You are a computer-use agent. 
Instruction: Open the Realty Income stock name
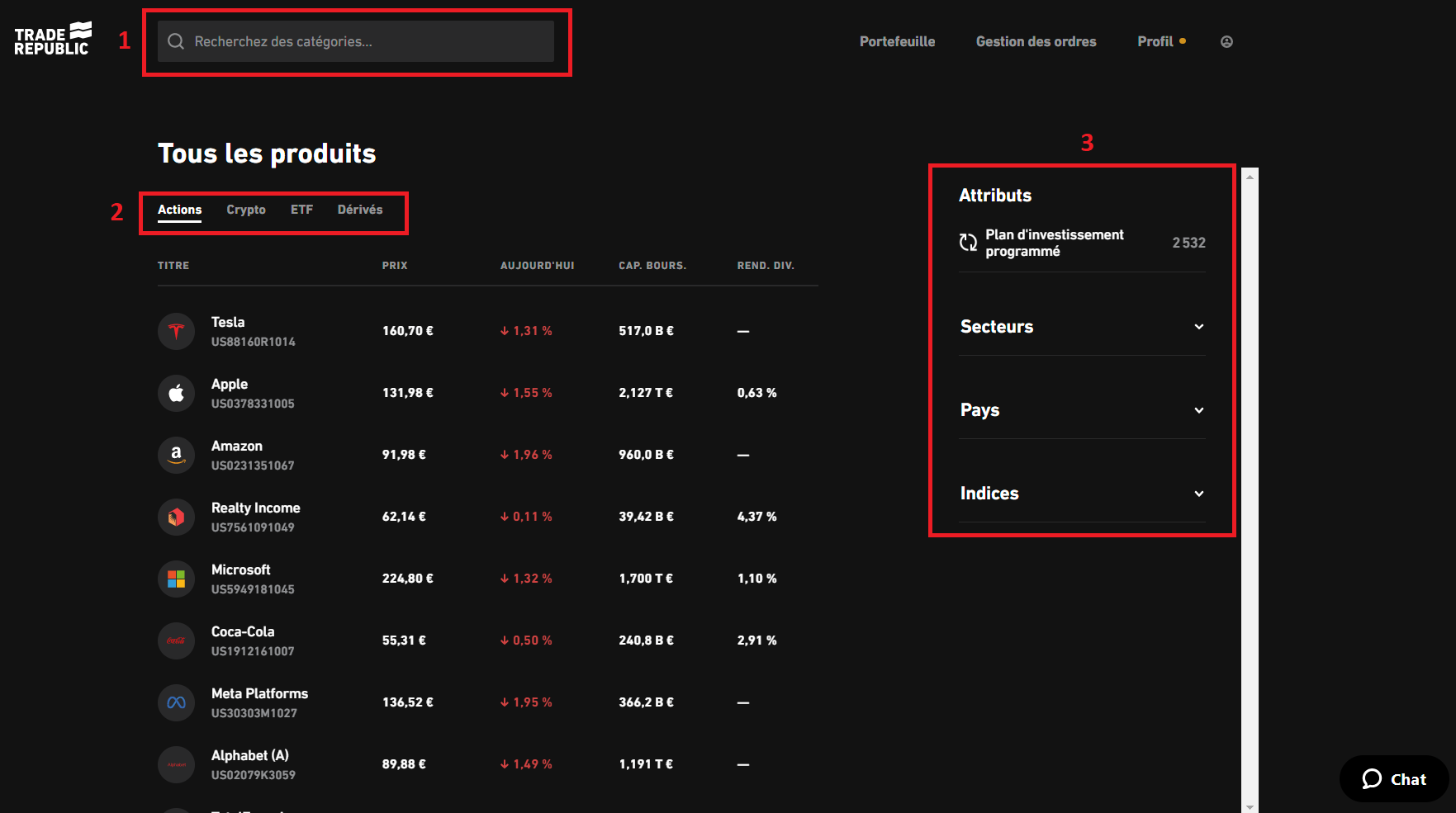pos(256,508)
